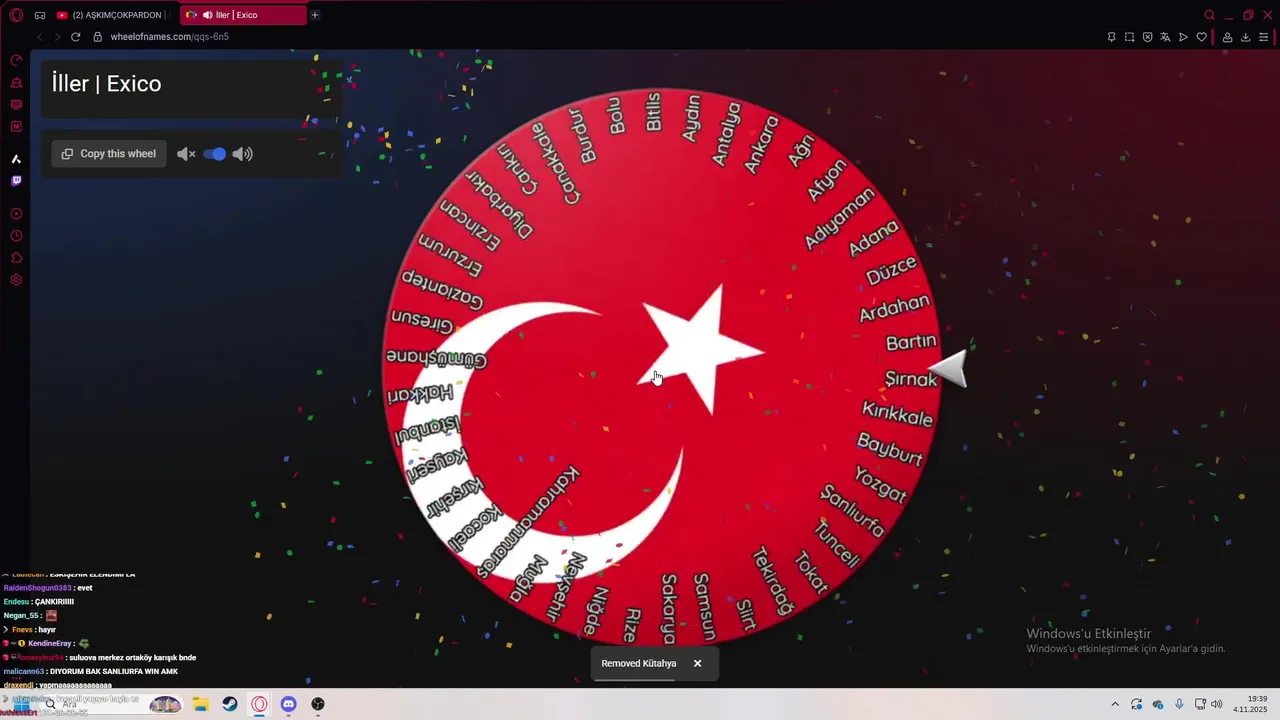Viewport: 1280px width, 720px height.
Task: Open the GX Mods sidebar icon
Action: coord(16,127)
